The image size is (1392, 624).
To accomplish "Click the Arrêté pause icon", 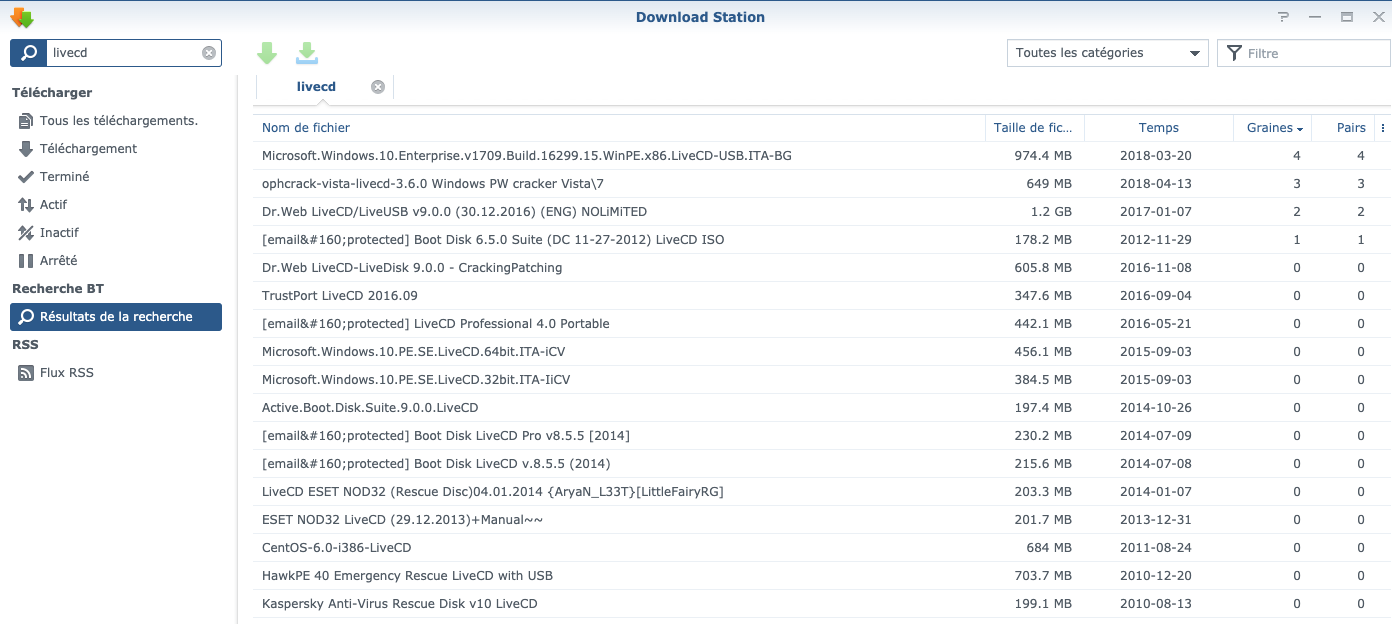I will [26, 261].
